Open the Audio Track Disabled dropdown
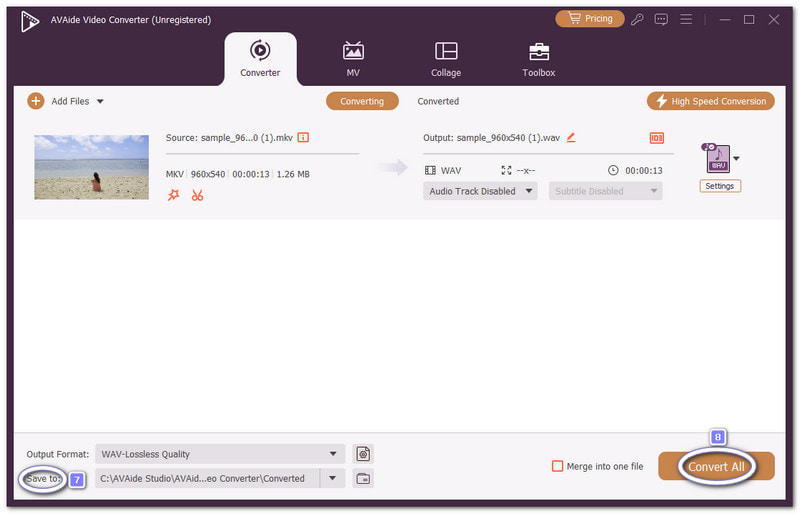The image size is (800, 514). click(x=480, y=191)
